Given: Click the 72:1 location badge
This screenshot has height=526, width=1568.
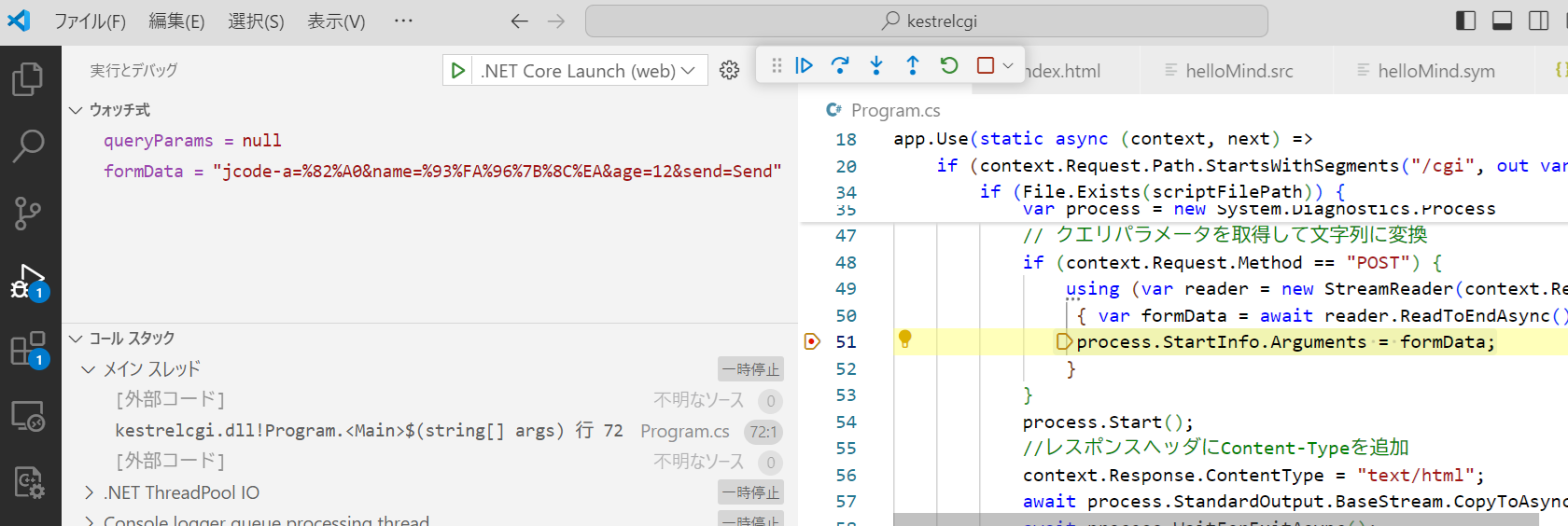Looking at the screenshot, I should (763, 432).
